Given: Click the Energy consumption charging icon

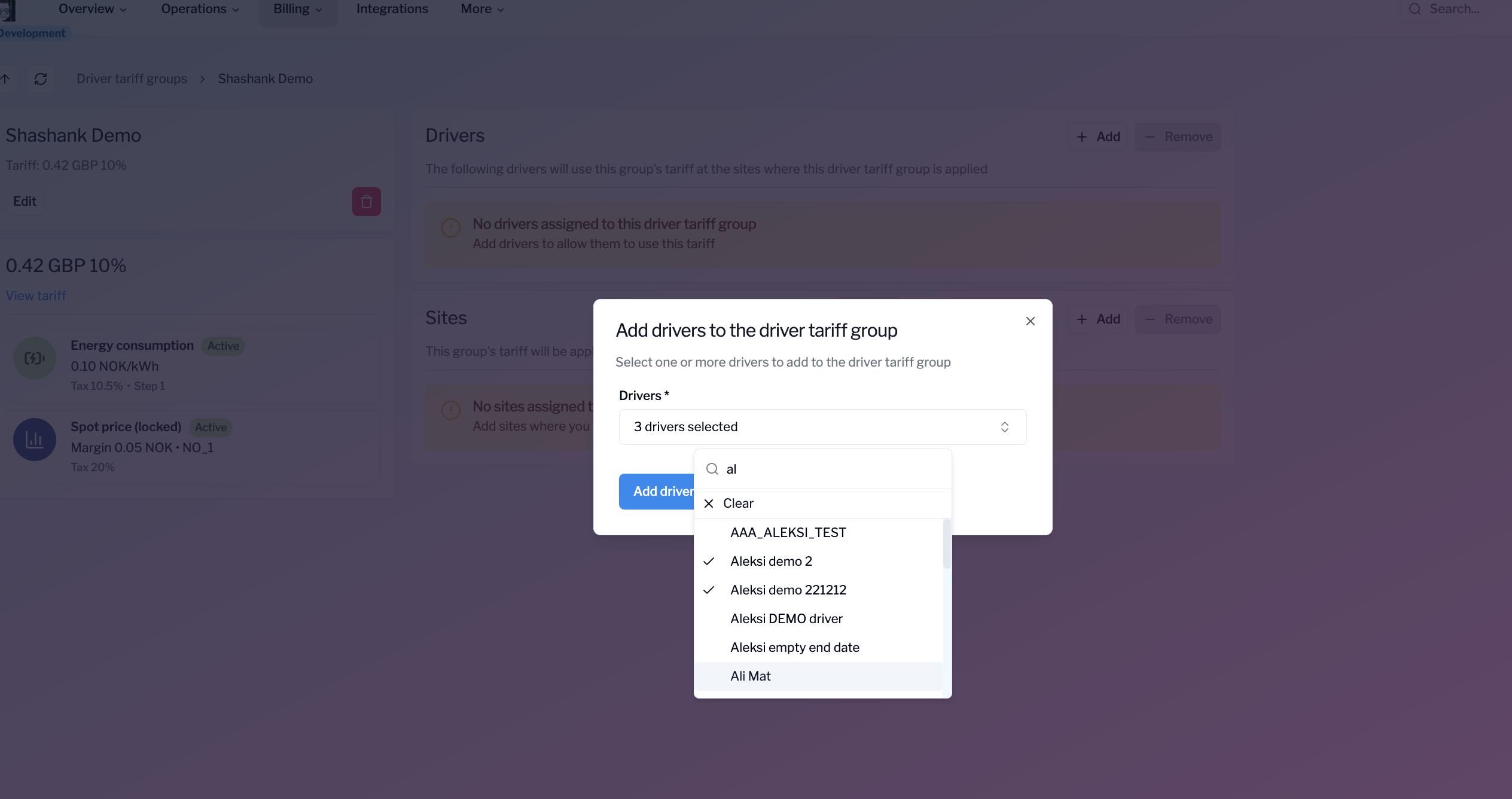Looking at the screenshot, I should (35, 358).
